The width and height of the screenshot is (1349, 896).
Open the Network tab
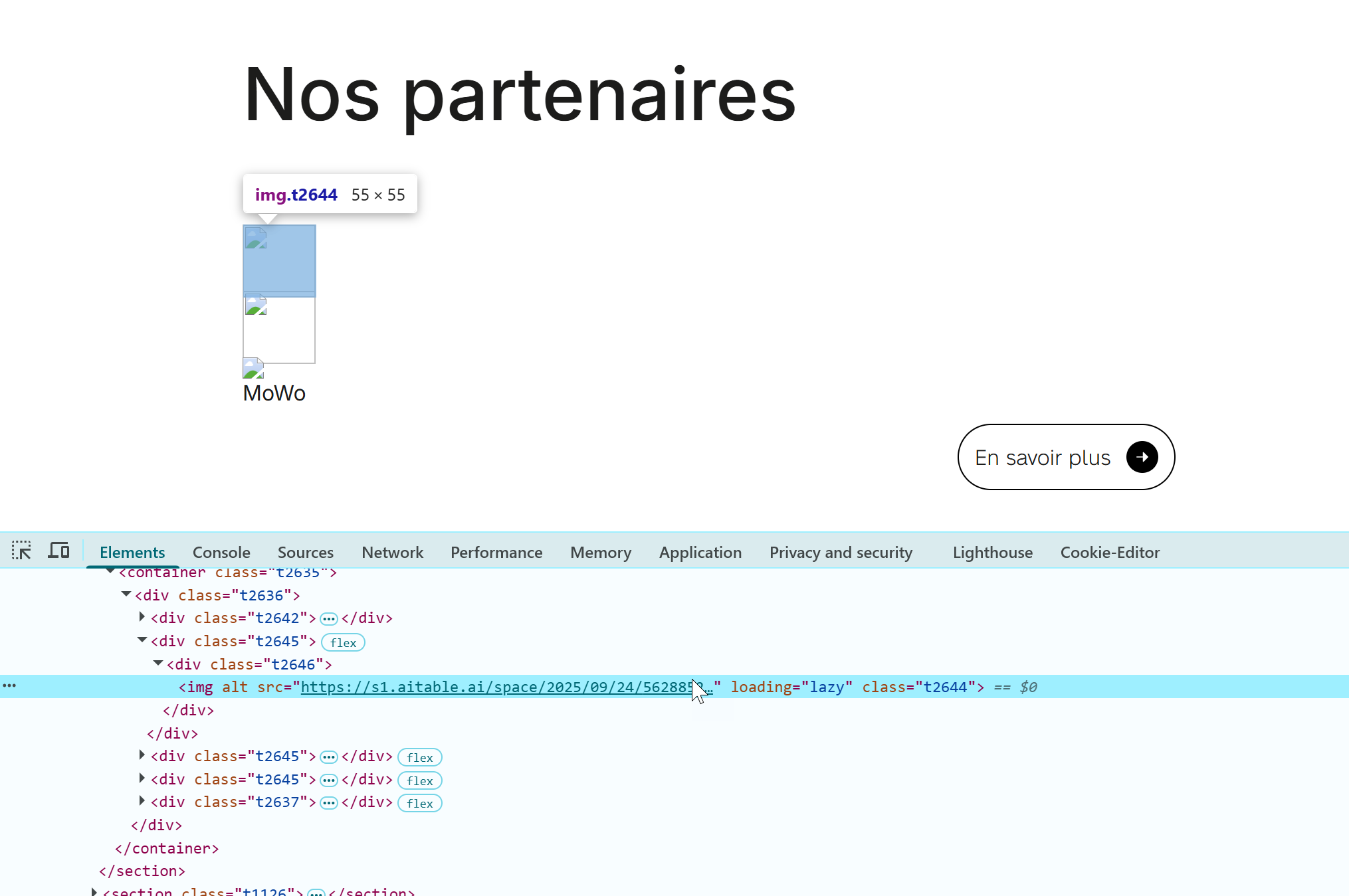pyautogui.click(x=392, y=552)
